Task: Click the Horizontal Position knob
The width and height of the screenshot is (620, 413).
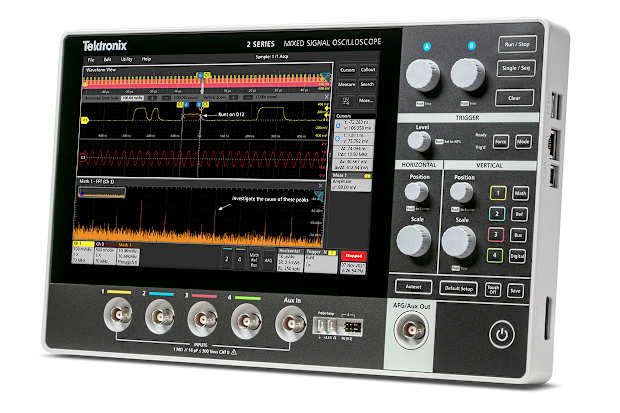Action: [416, 193]
